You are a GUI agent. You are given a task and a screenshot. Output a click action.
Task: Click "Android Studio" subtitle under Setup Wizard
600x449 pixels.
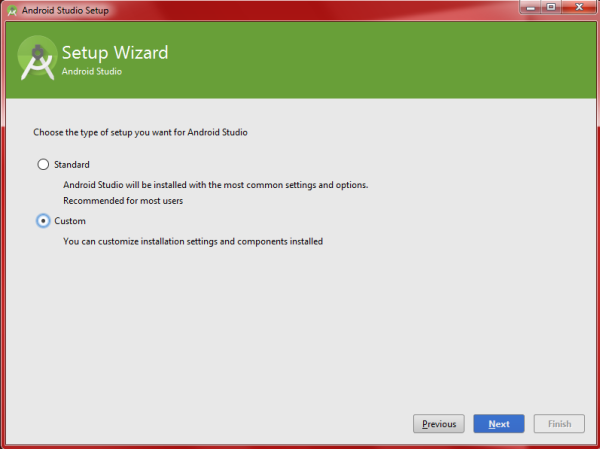tap(91, 72)
